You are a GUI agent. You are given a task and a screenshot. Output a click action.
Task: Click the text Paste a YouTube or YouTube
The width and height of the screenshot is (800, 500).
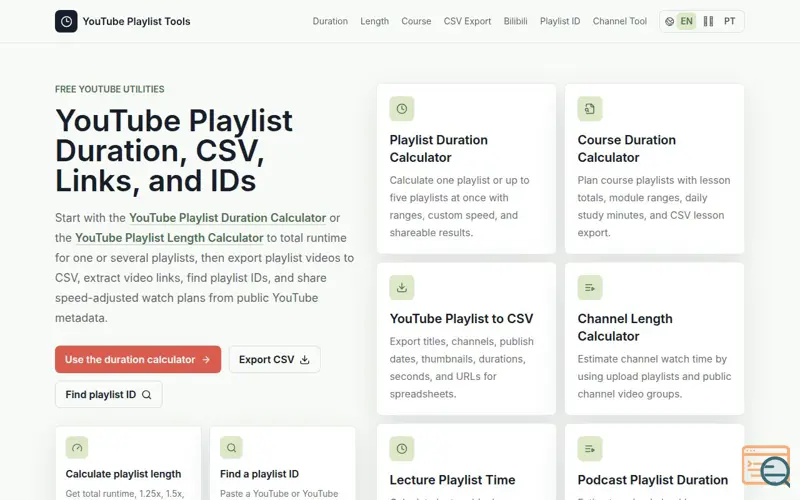click(279, 494)
